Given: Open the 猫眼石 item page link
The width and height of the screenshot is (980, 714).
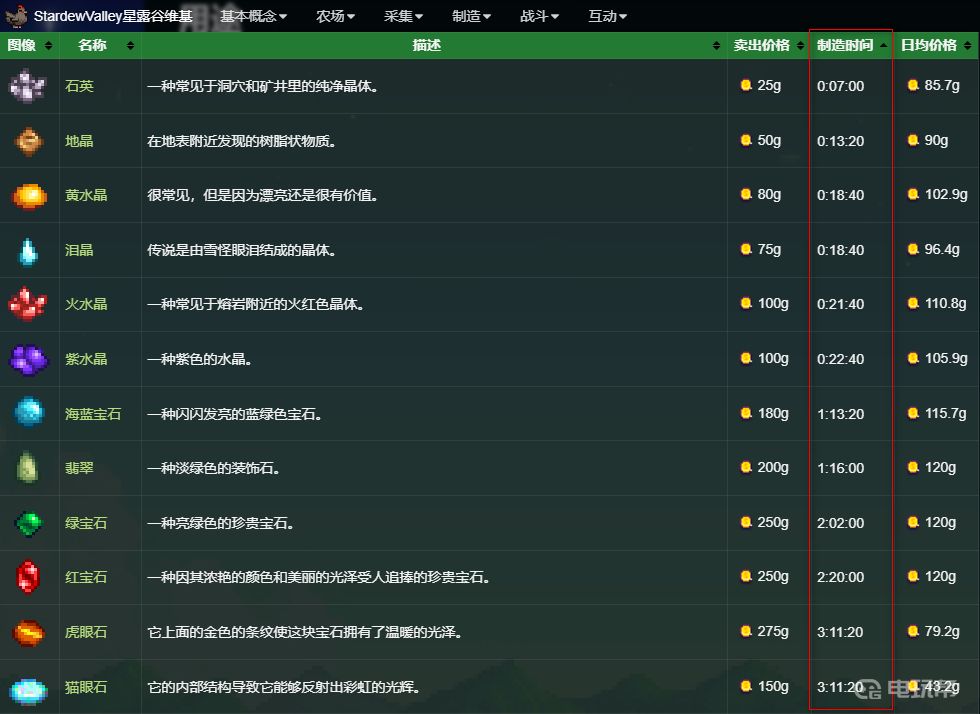Looking at the screenshot, I should click(86, 687).
